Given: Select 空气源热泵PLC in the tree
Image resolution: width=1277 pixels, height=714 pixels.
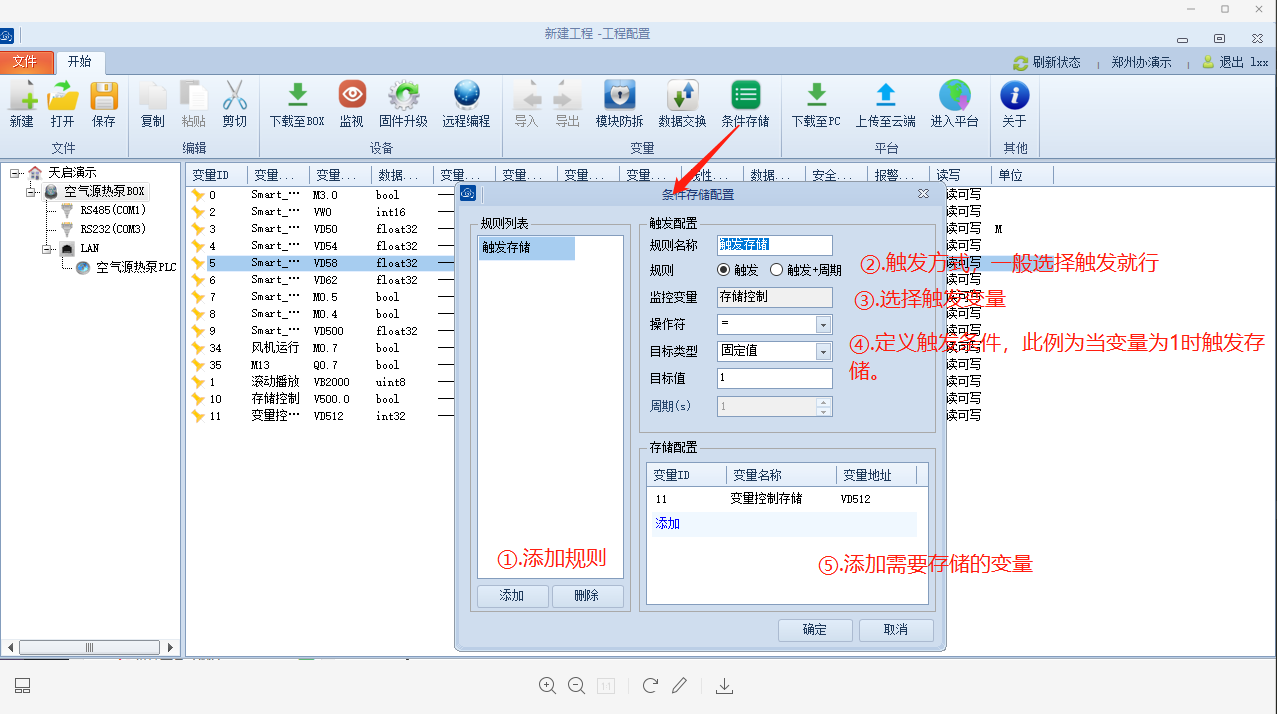Looking at the screenshot, I should point(136,268).
